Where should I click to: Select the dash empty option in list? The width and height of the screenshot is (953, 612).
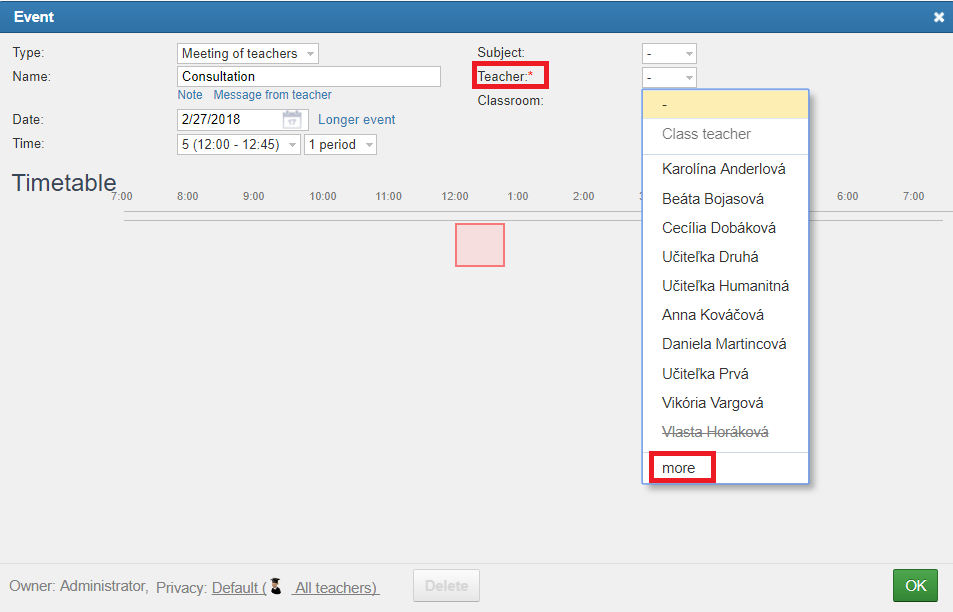coord(726,105)
